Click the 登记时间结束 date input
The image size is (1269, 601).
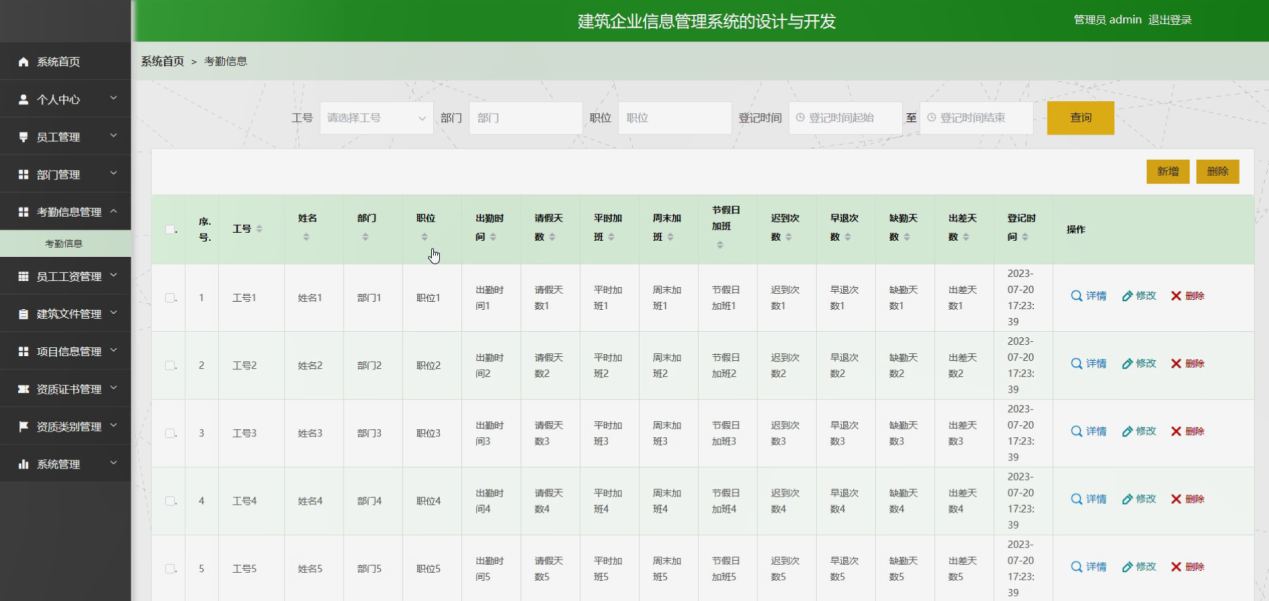977,118
